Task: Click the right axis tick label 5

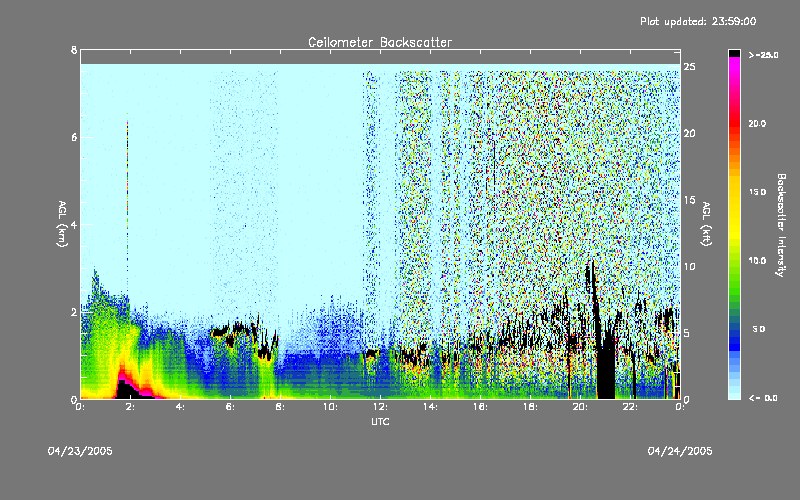Action: coord(687,333)
